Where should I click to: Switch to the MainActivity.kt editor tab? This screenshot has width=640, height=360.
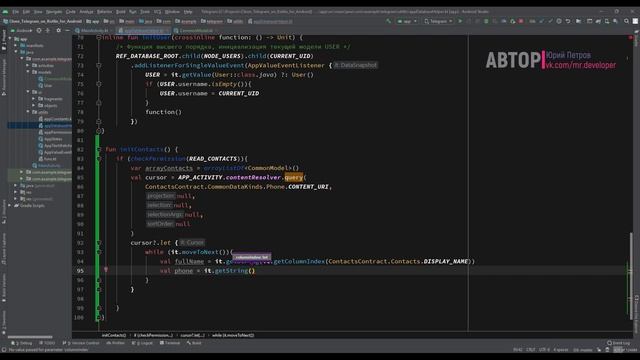coord(94,30)
